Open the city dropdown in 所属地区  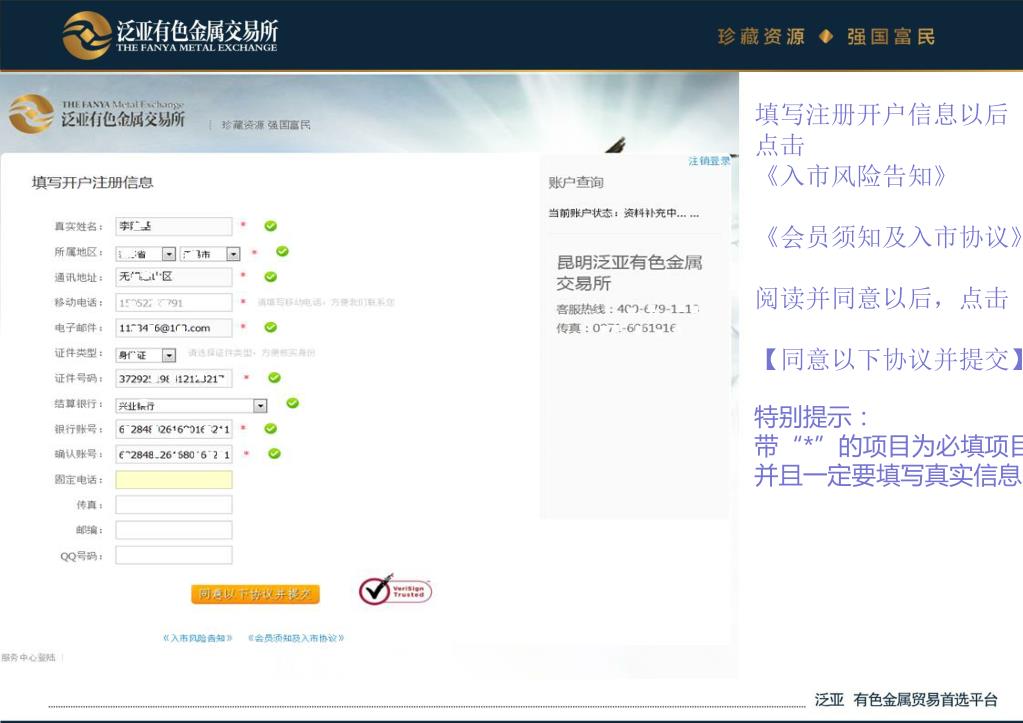210,254
